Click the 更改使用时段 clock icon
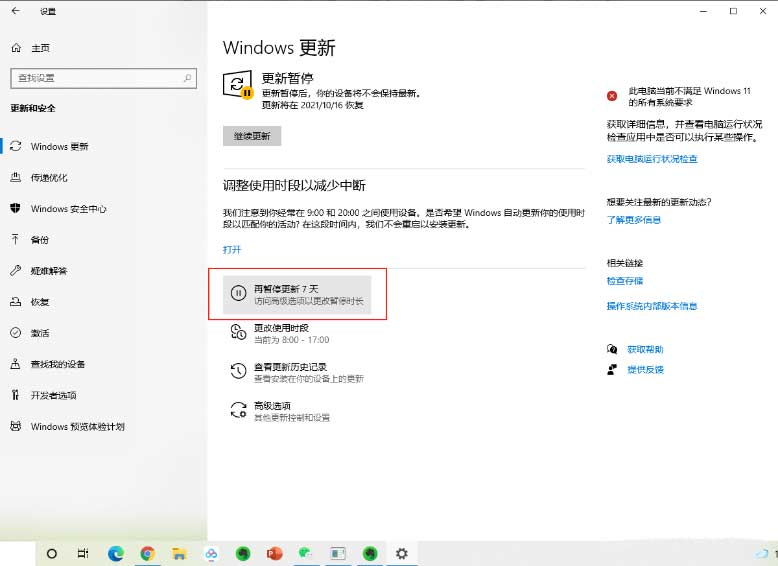Screen dimensions: 778x566 coord(239,332)
